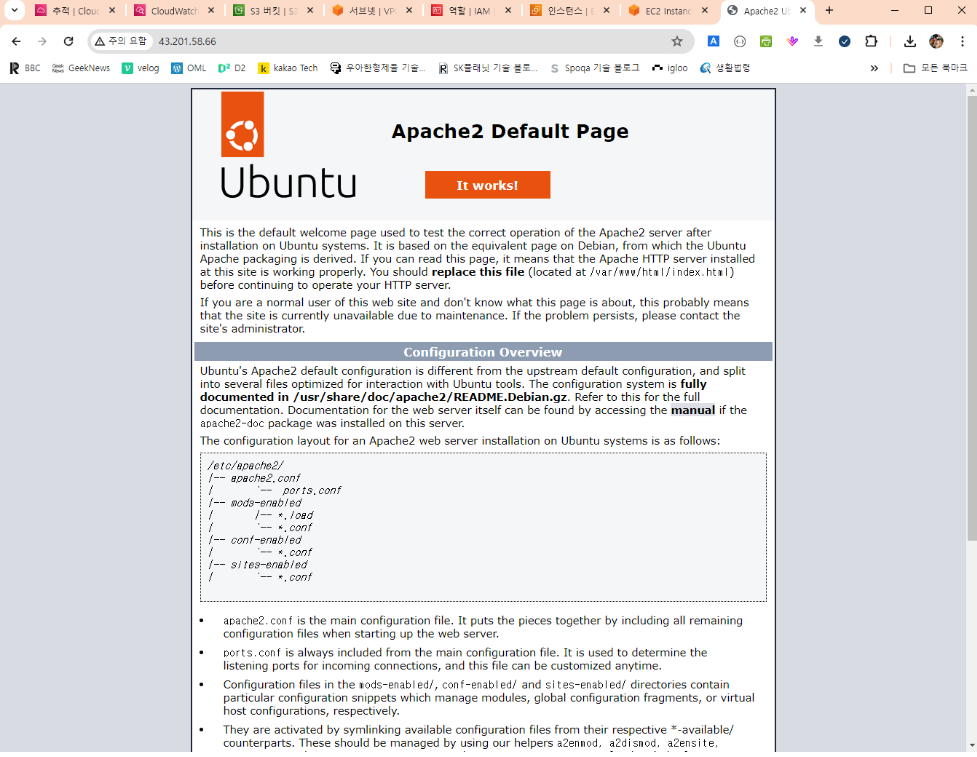
Task: Open the Extensions puzzle menu
Action: (871, 41)
